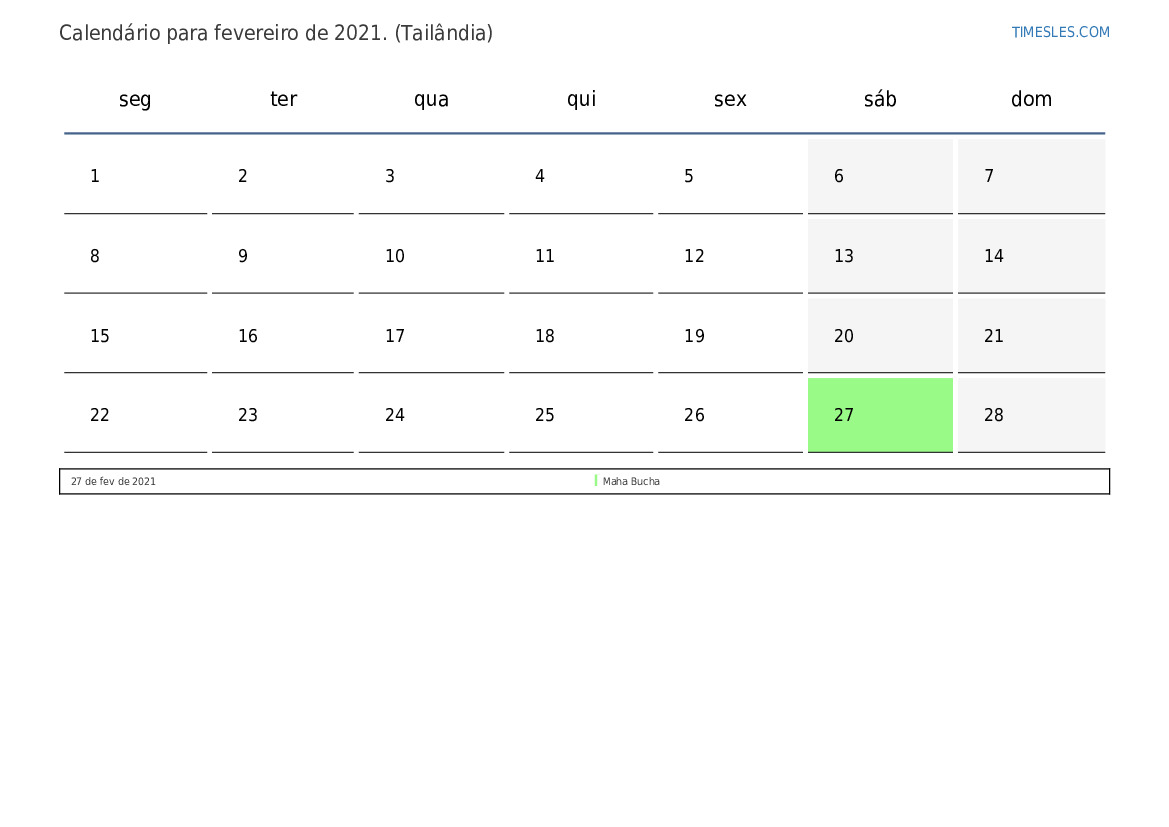1169x827 pixels.
Task: Click day 3 in the calendar
Action: (431, 176)
